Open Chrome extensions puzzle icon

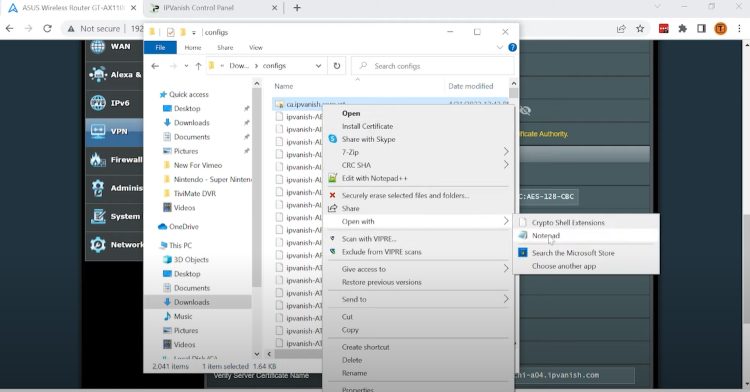pos(683,29)
